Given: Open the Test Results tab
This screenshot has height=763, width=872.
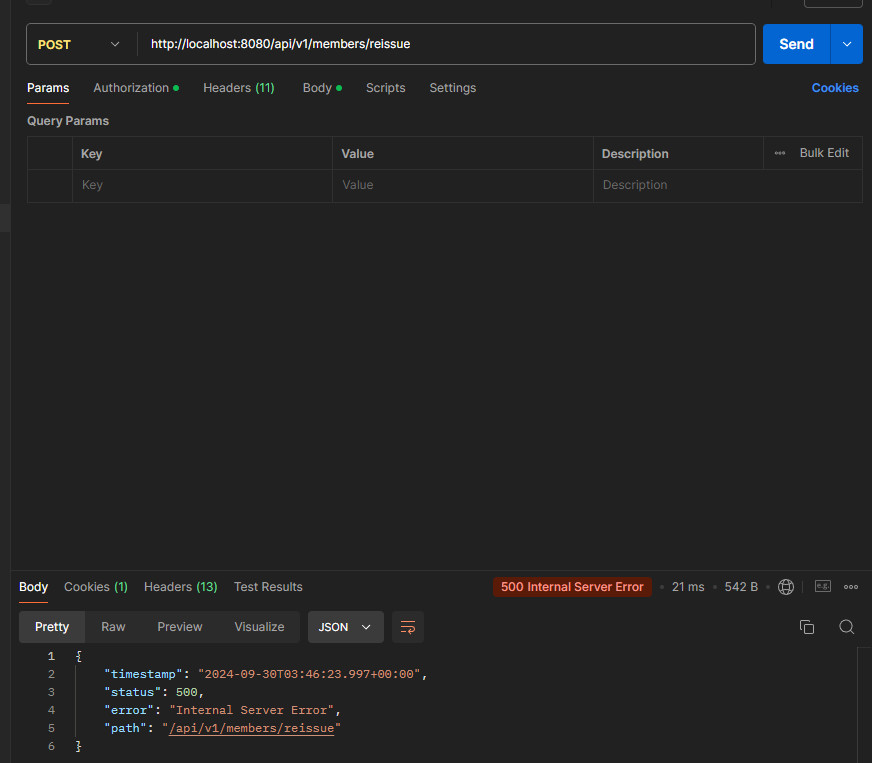Looking at the screenshot, I should tap(268, 587).
